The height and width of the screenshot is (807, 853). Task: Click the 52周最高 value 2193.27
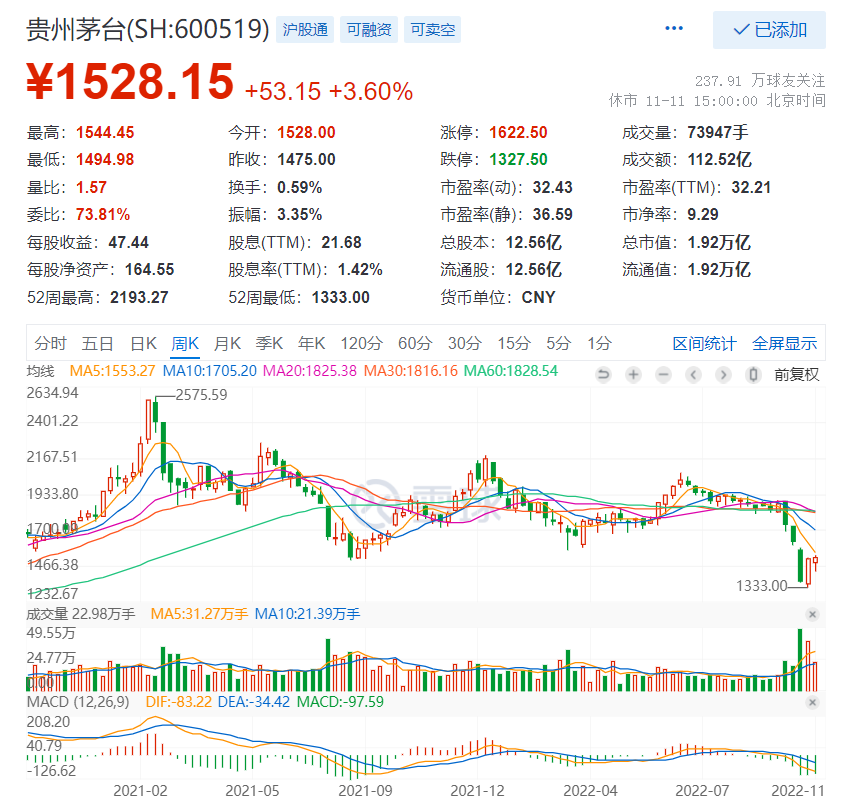tap(139, 298)
